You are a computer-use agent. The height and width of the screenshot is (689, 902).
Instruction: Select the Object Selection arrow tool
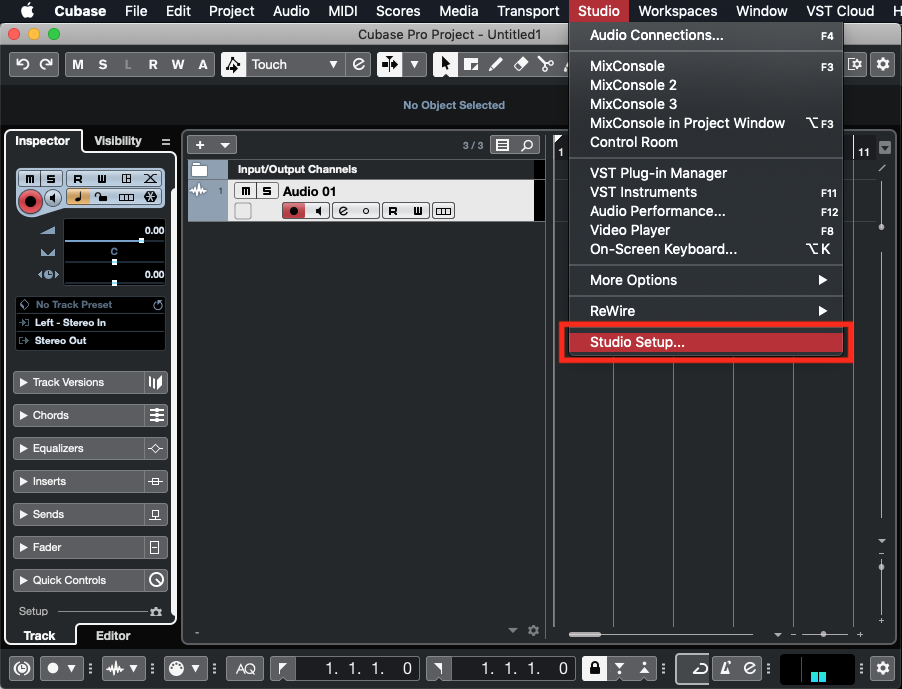click(x=445, y=64)
